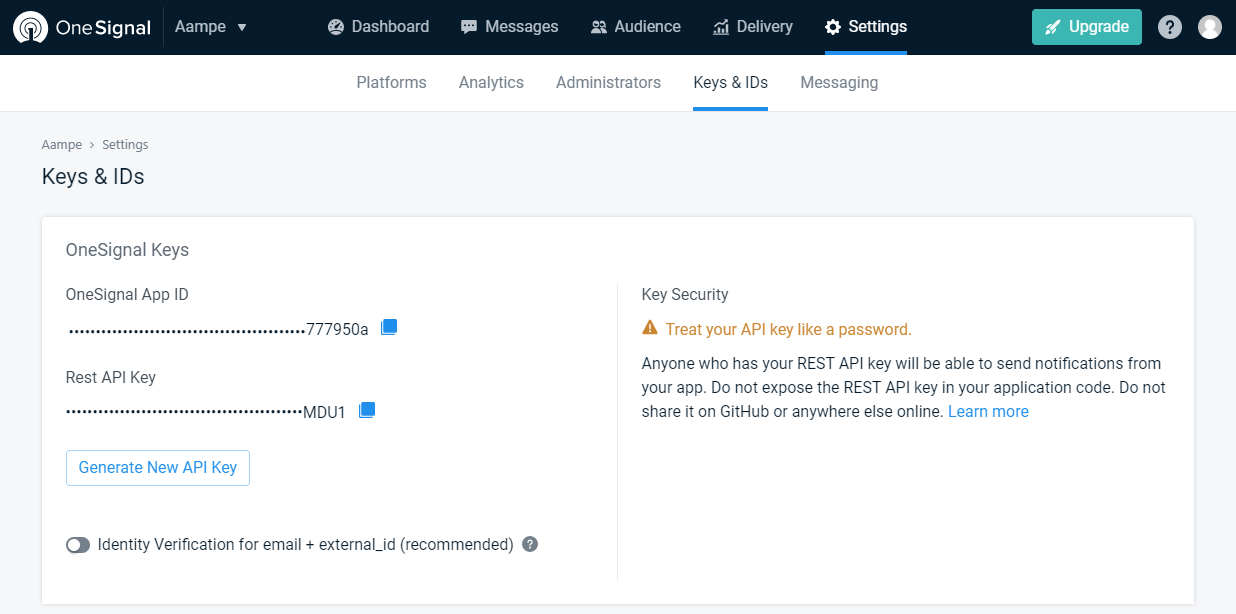
Task: Click the Rest API Key label
Action: (111, 378)
